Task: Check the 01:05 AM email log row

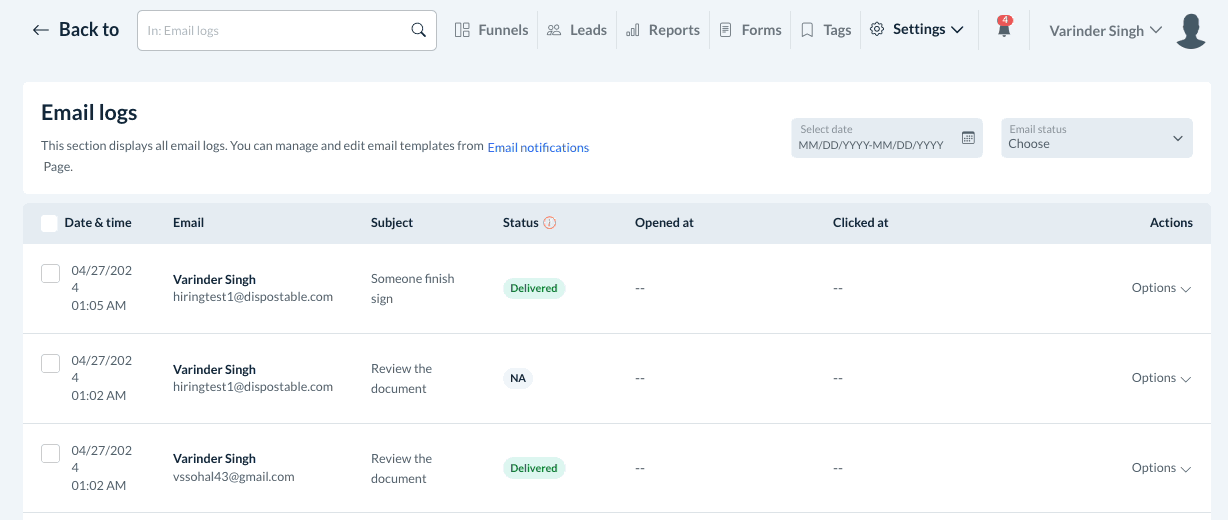Action: click(x=50, y=273)
